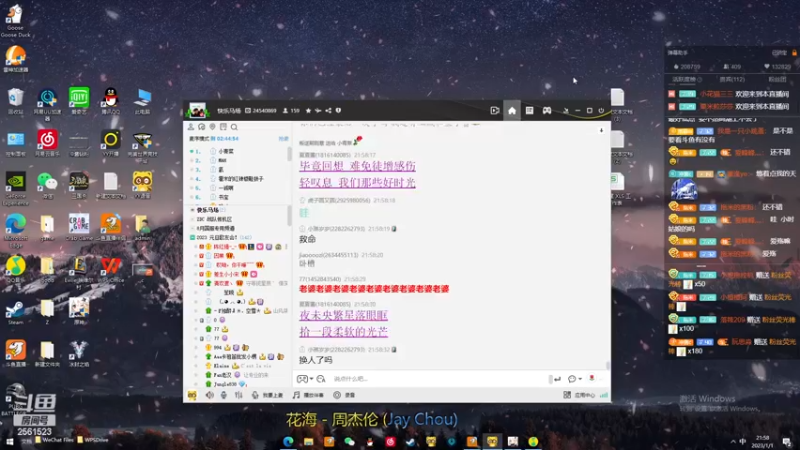800x450 pixels.
Task: Open WeChat from the taskbar
Action: 349,442
